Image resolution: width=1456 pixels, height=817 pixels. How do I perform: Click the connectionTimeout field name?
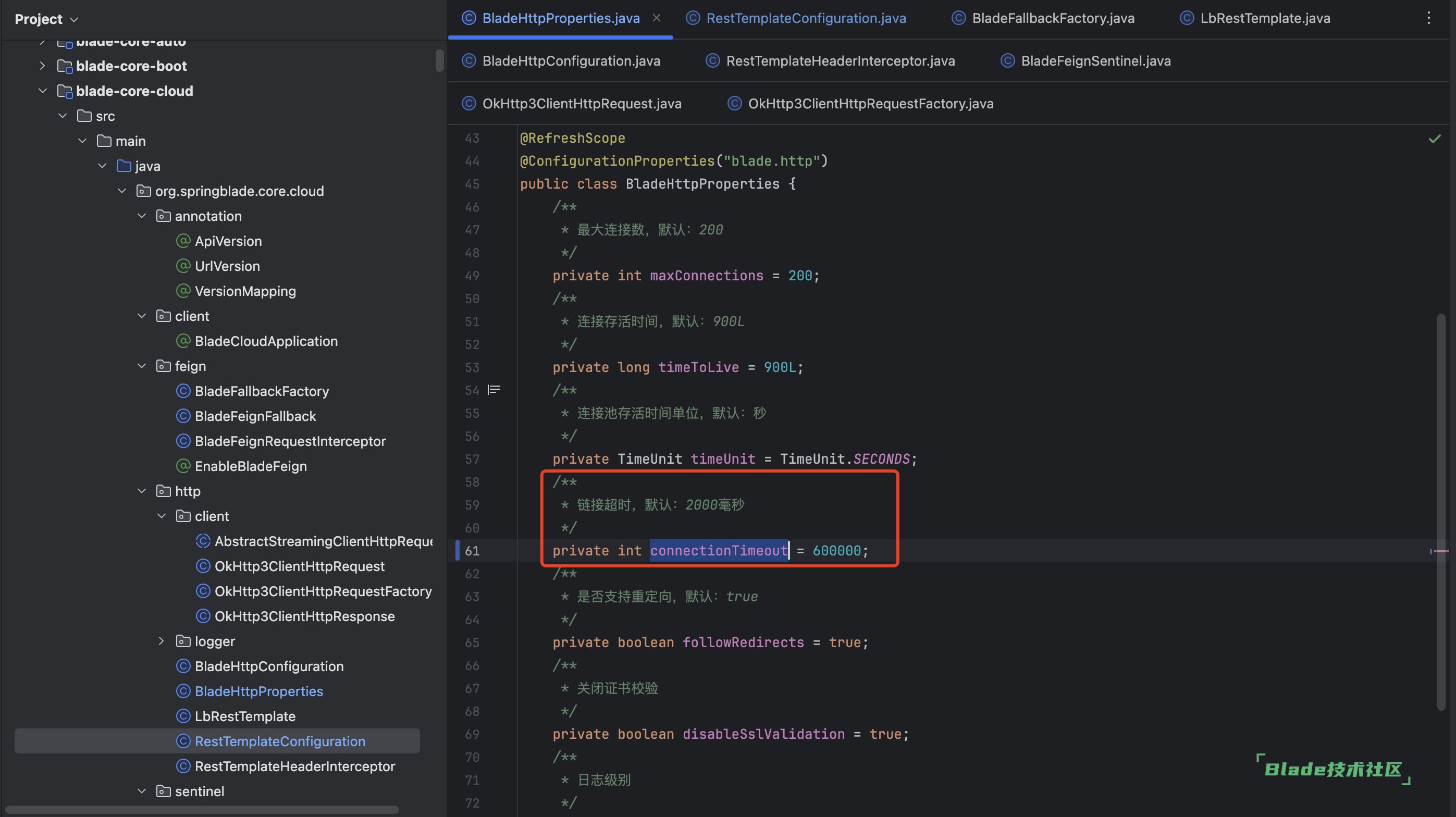[x=719, y=550]
